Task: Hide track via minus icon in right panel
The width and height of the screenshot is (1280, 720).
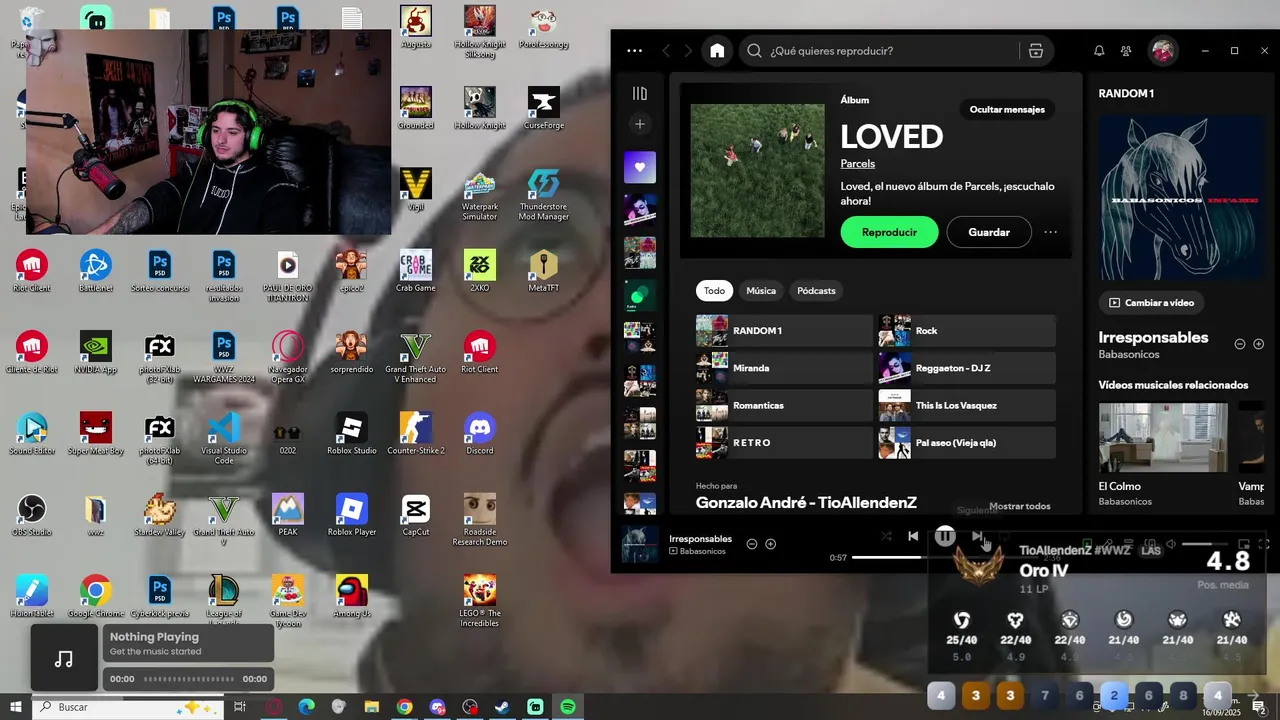Action: [x=1240, y=344]
